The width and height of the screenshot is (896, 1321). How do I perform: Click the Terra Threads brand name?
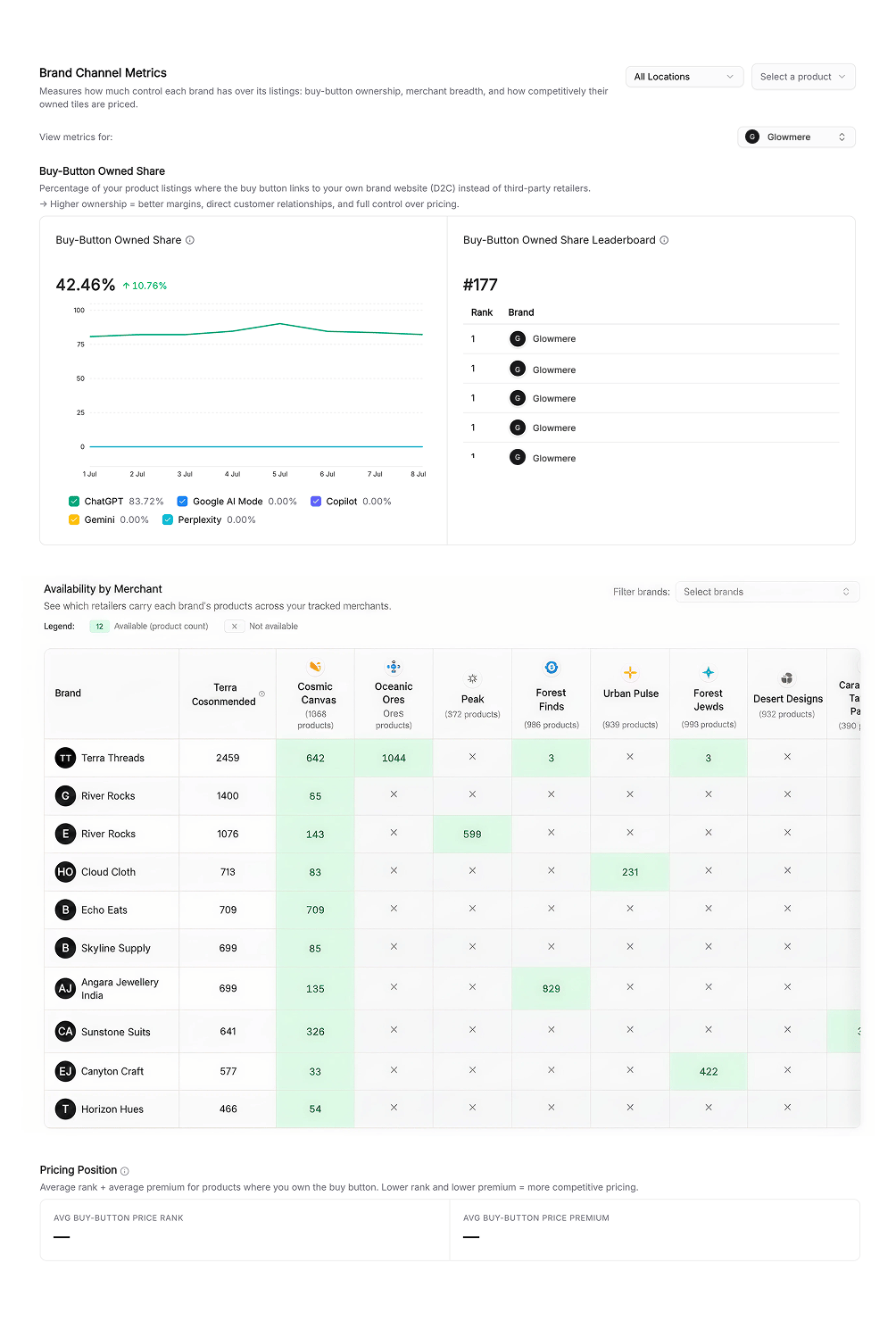[112, 758]
